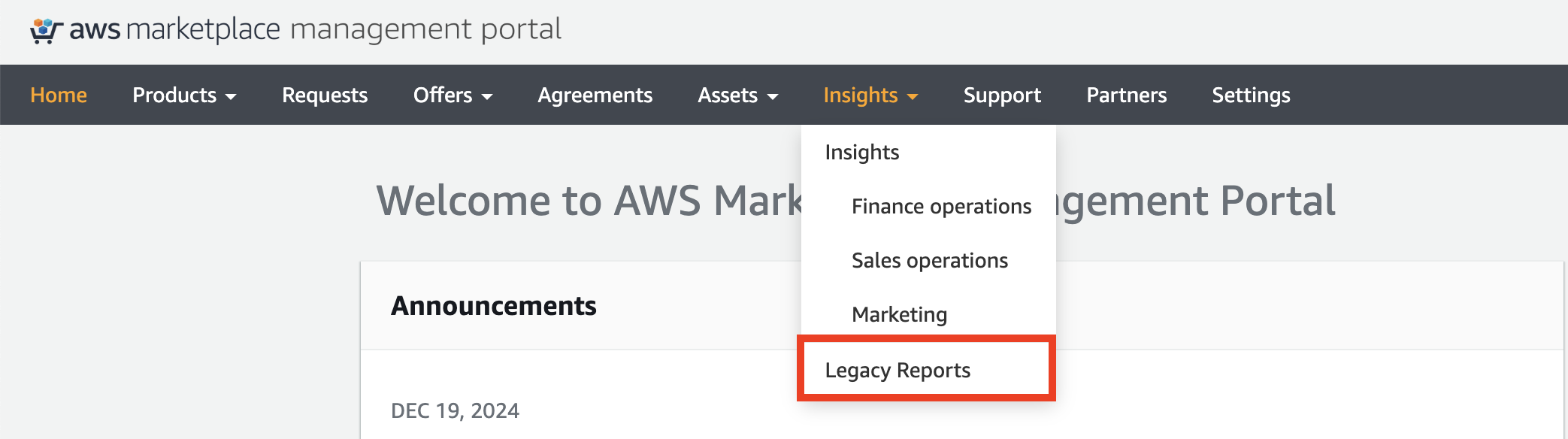Select Sales operations from the dropdown
This screenshot has height=439, width=1568.
click(x=929, y=260)
